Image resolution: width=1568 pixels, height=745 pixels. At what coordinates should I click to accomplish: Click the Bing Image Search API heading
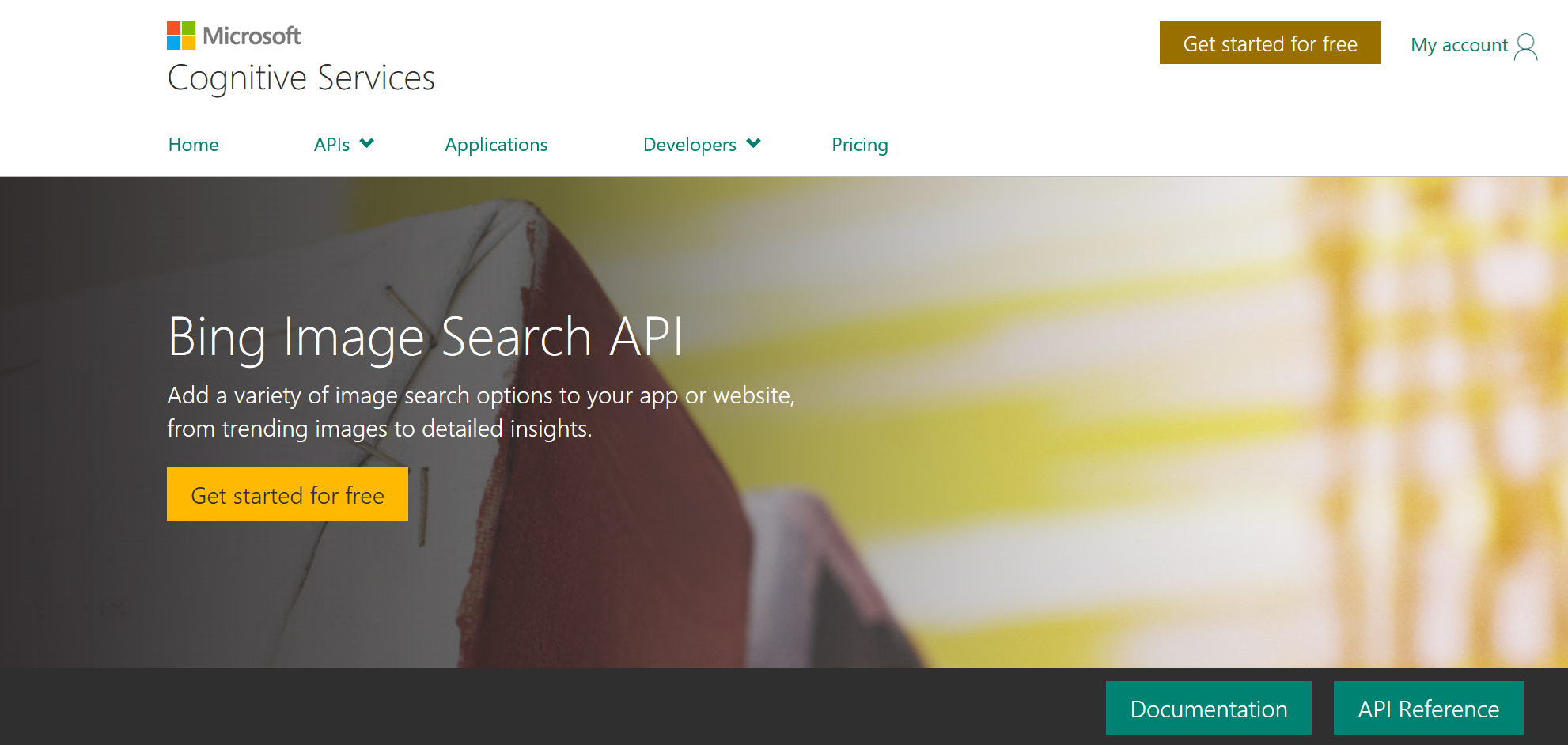tap(426, 338)
